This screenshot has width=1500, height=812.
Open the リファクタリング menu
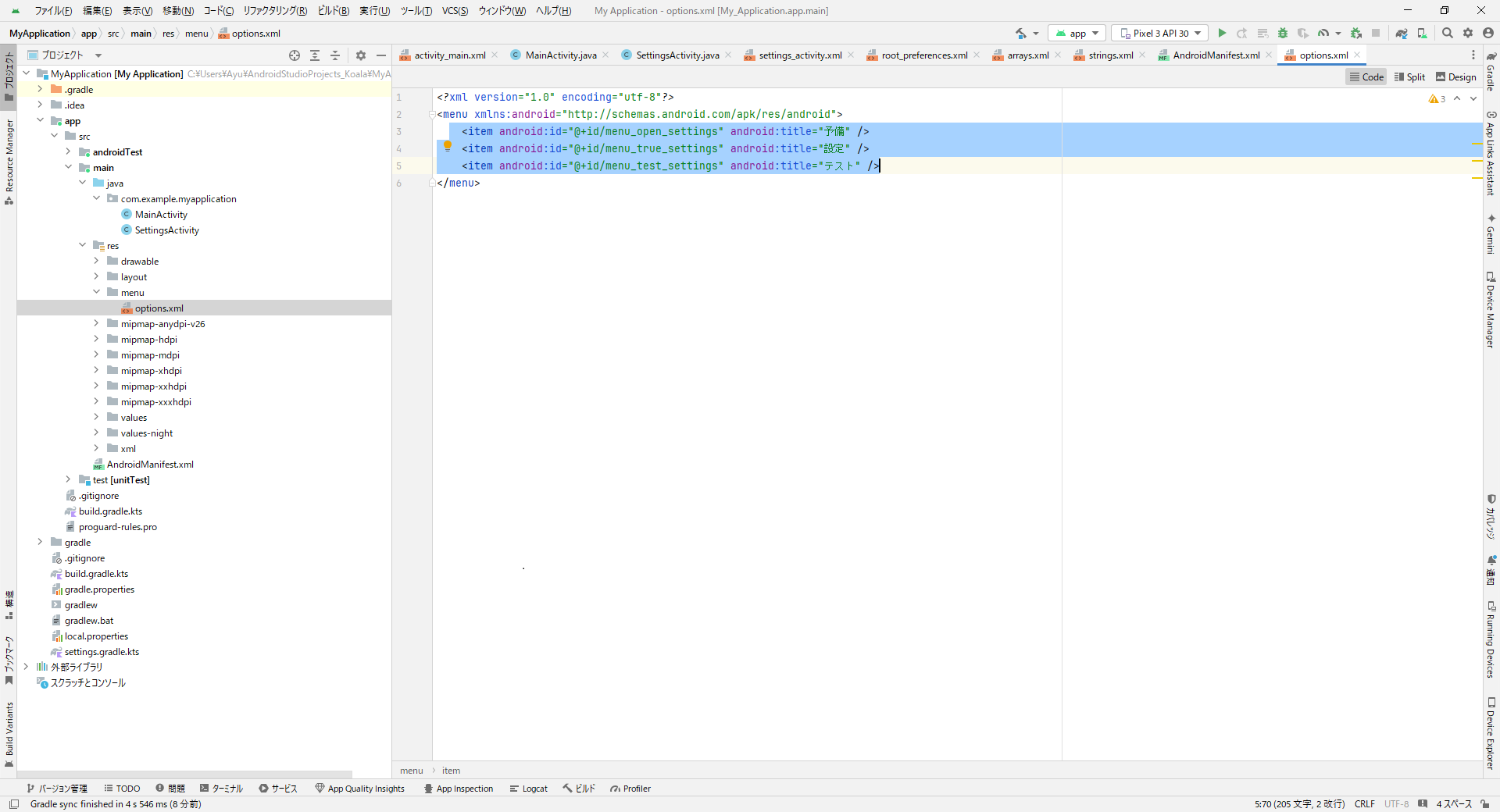[x=275, y=10]
